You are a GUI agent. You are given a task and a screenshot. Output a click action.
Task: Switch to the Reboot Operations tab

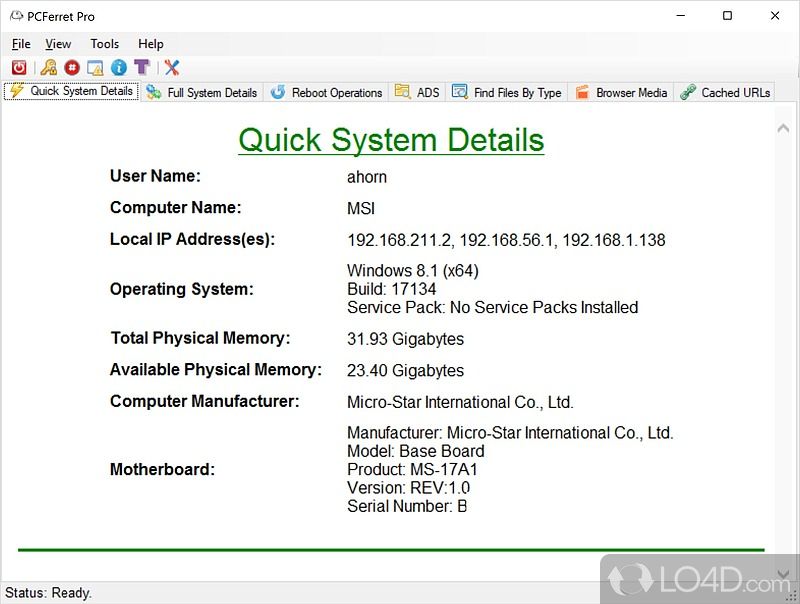pos(326,92)
